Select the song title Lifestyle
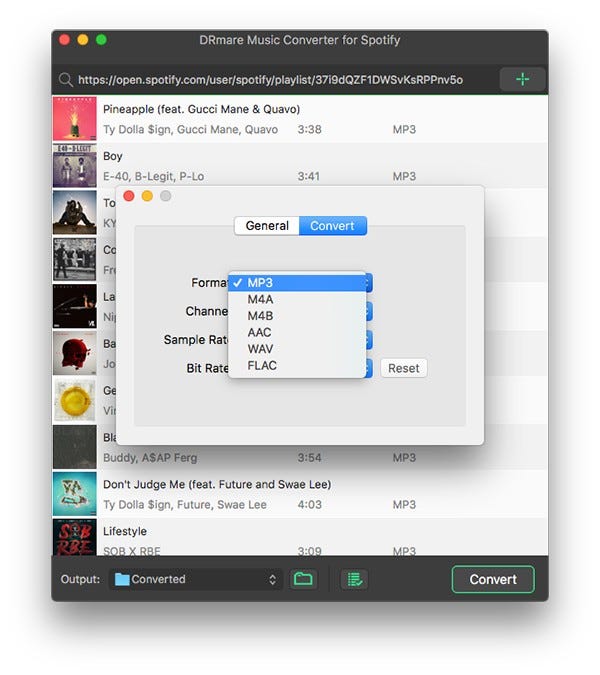The height and width of the screenshot is (675, 600). [x=125, y=531]
